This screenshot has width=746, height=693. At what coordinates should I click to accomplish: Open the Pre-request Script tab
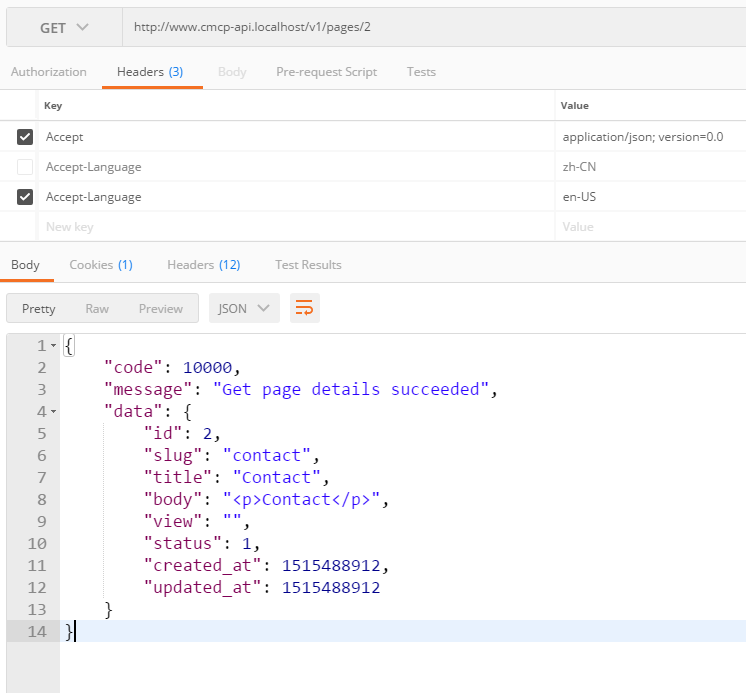(326, 72)
